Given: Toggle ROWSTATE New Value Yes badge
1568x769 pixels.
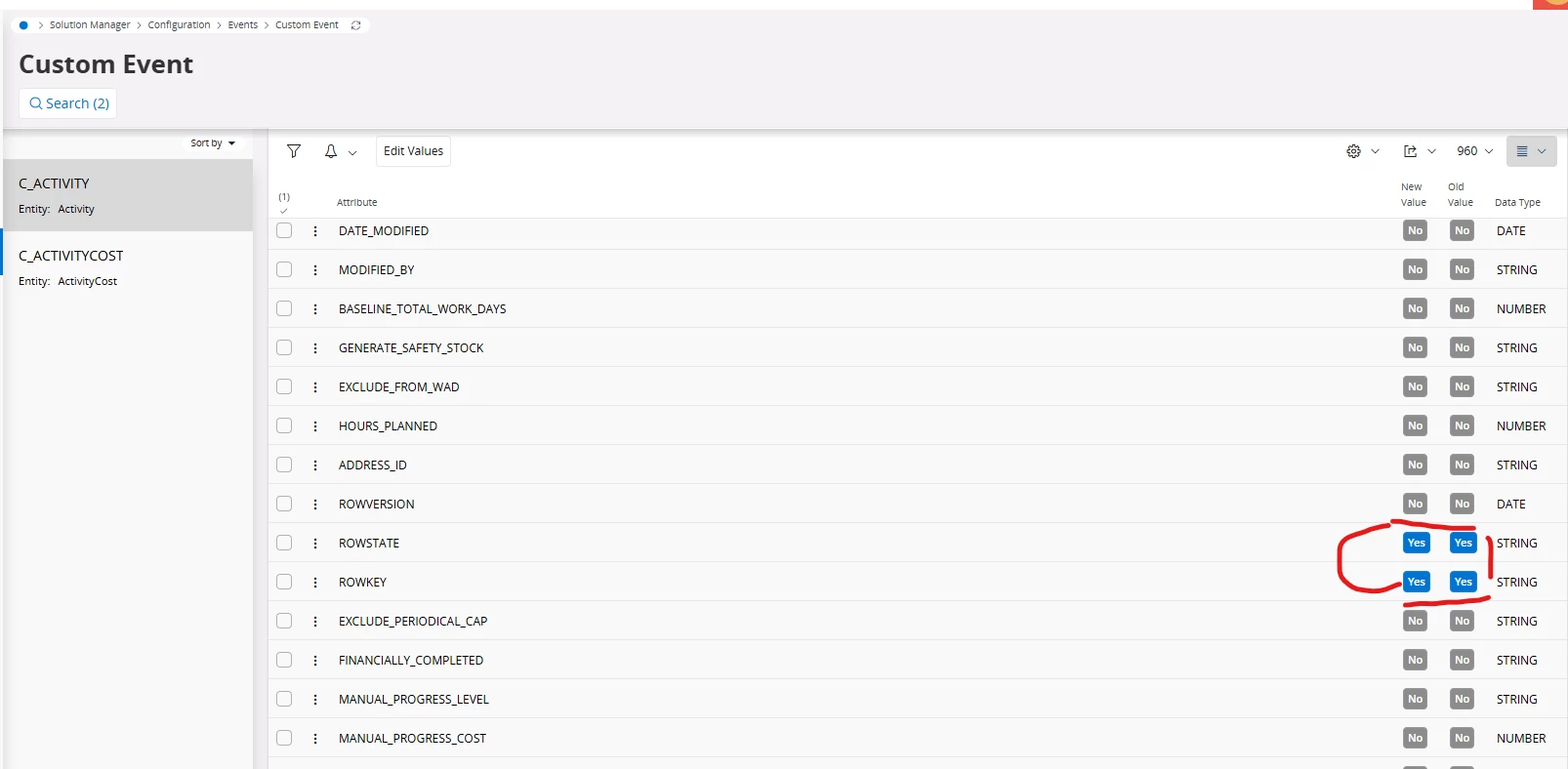Looking at the screenshot, I should point(1416,544).
